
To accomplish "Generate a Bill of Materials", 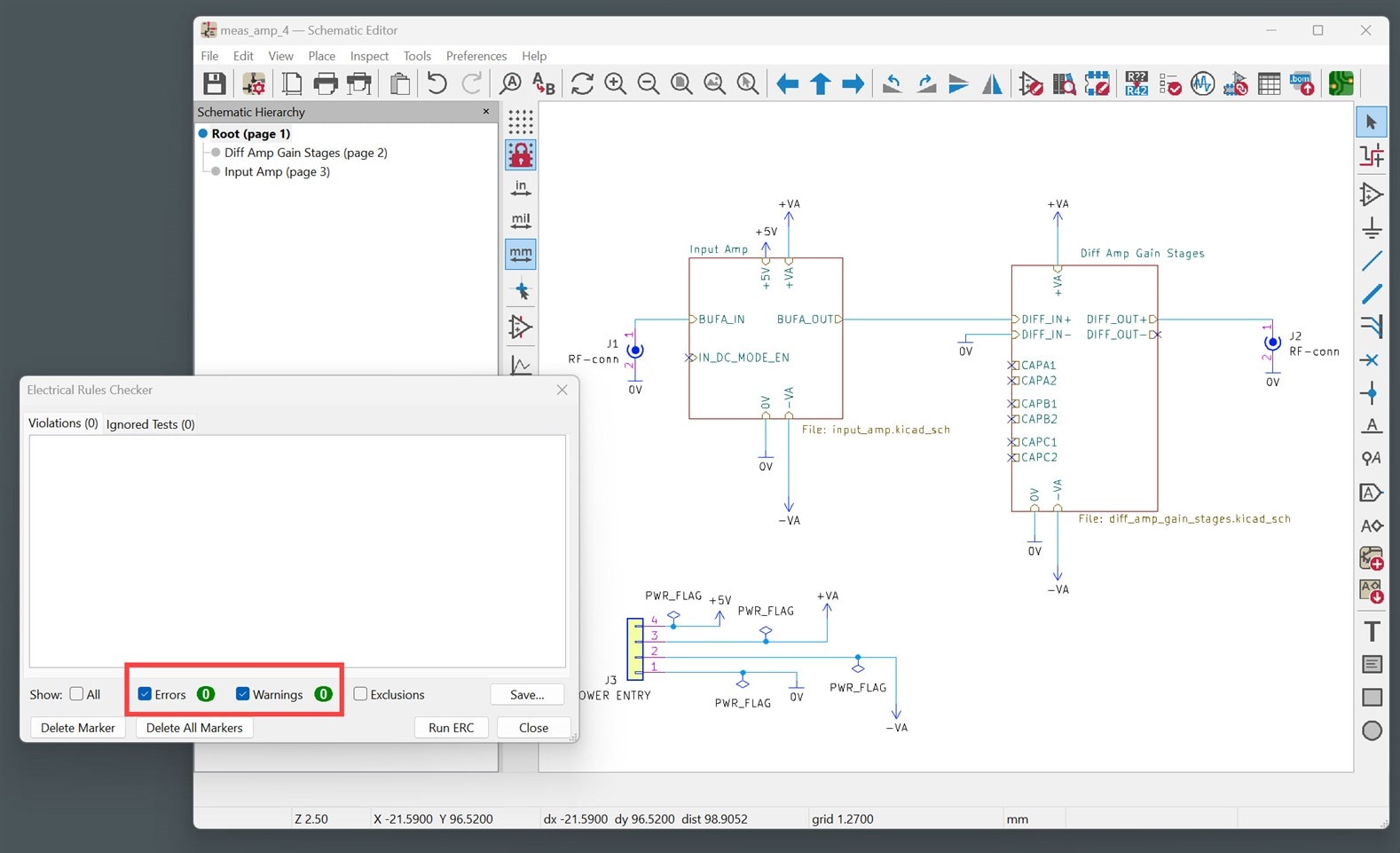I will point(1302,83).
